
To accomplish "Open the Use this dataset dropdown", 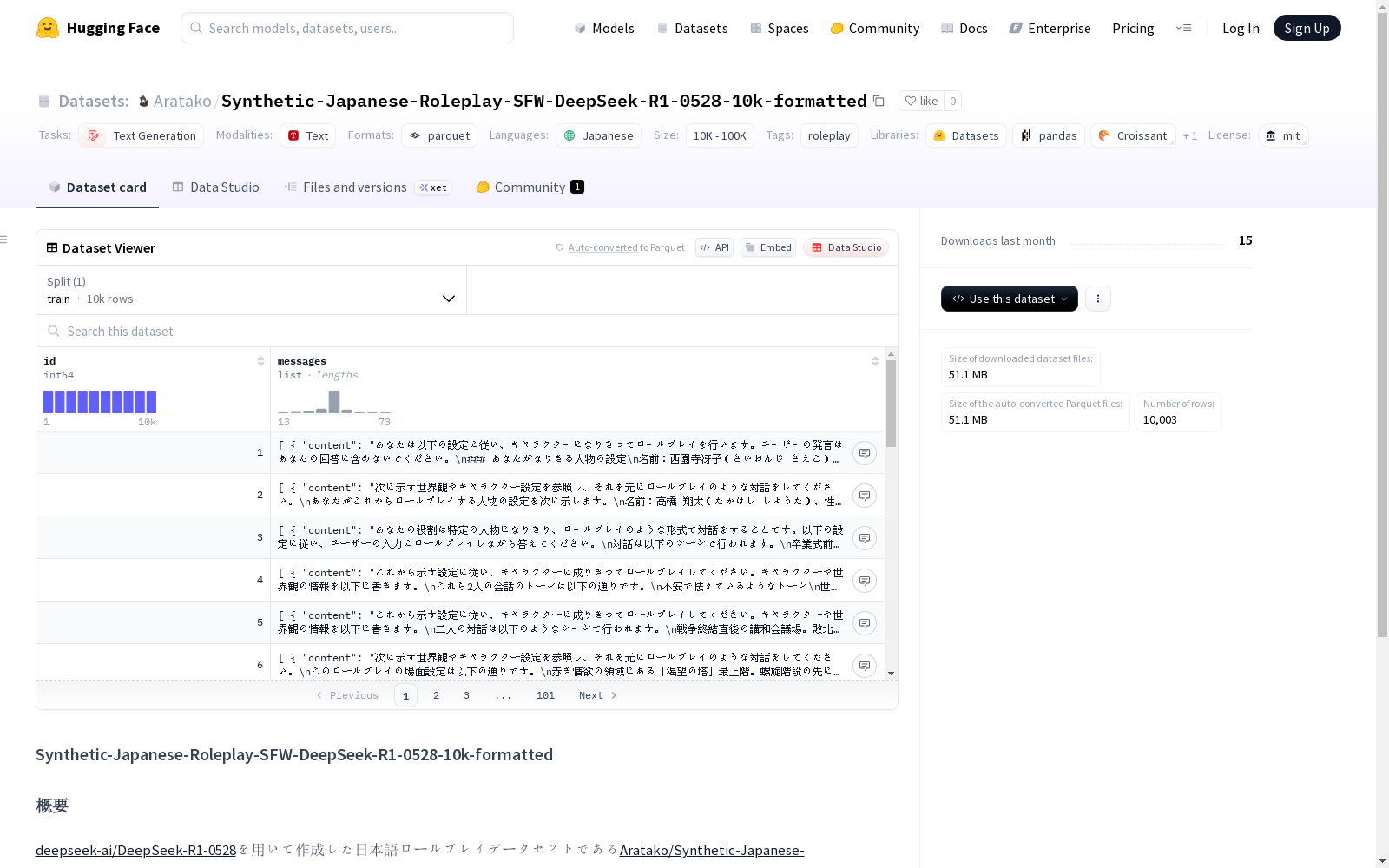I will 1010,299.
